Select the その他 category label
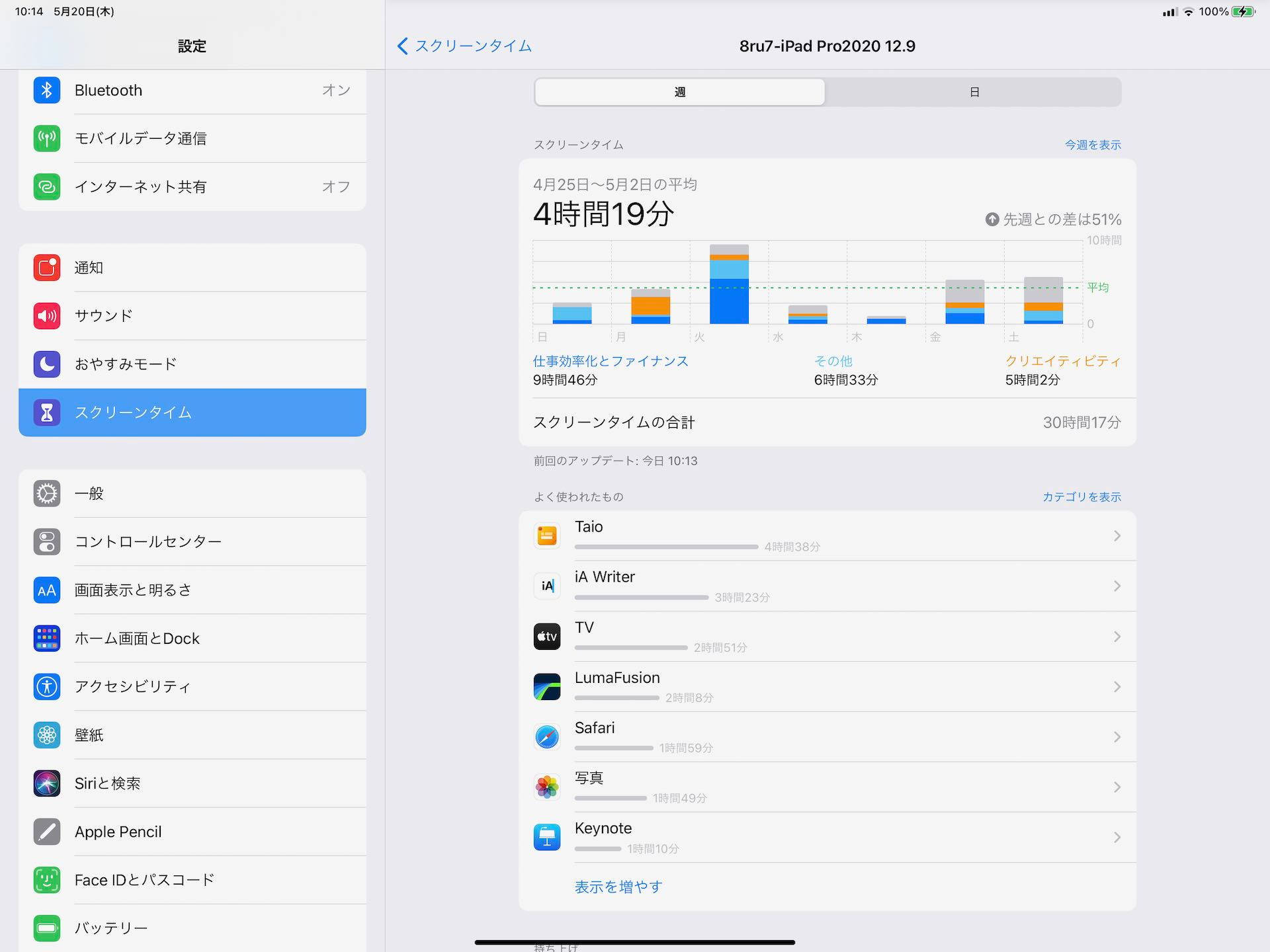 (833, 361)
